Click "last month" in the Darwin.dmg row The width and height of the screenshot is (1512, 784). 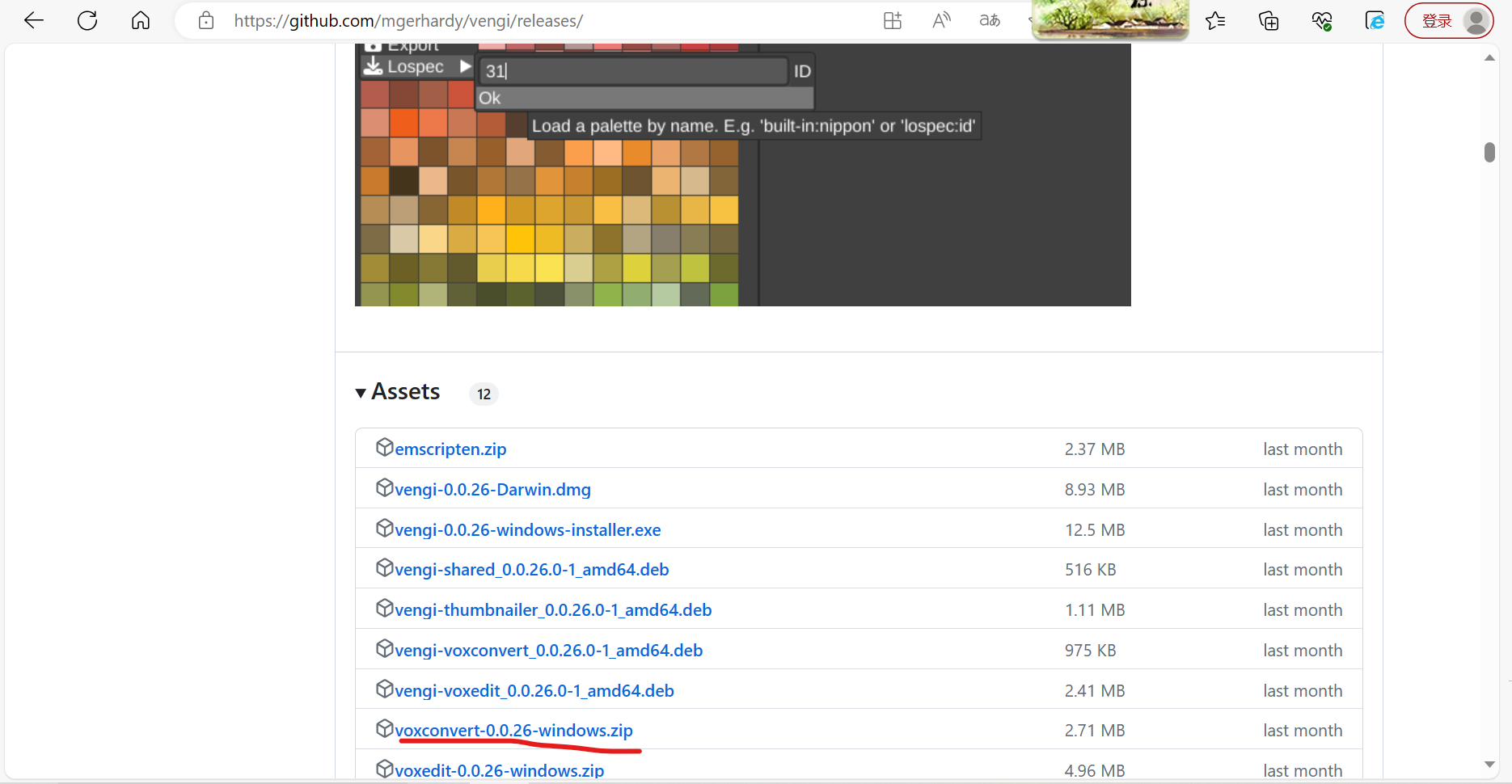coord(1303,490)
